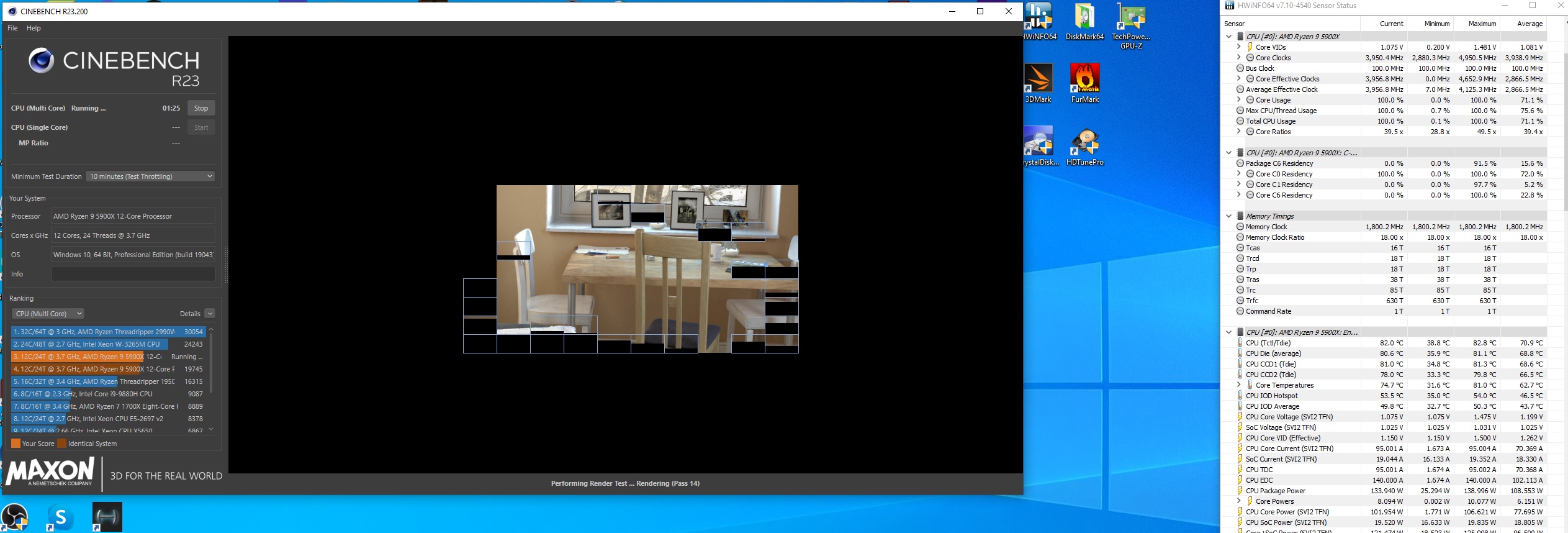The width and height of the screenshot is (1568, 533).
Task: Expand the Core Powers row
Action: tap(1239, 501)
